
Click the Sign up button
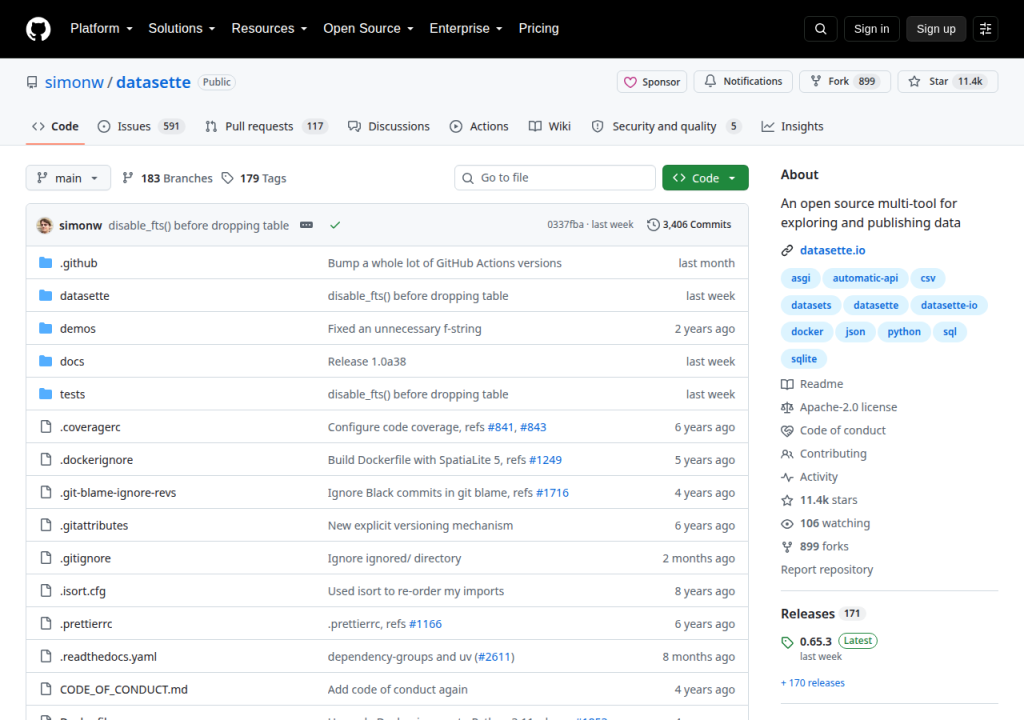[x=935, y=29]
